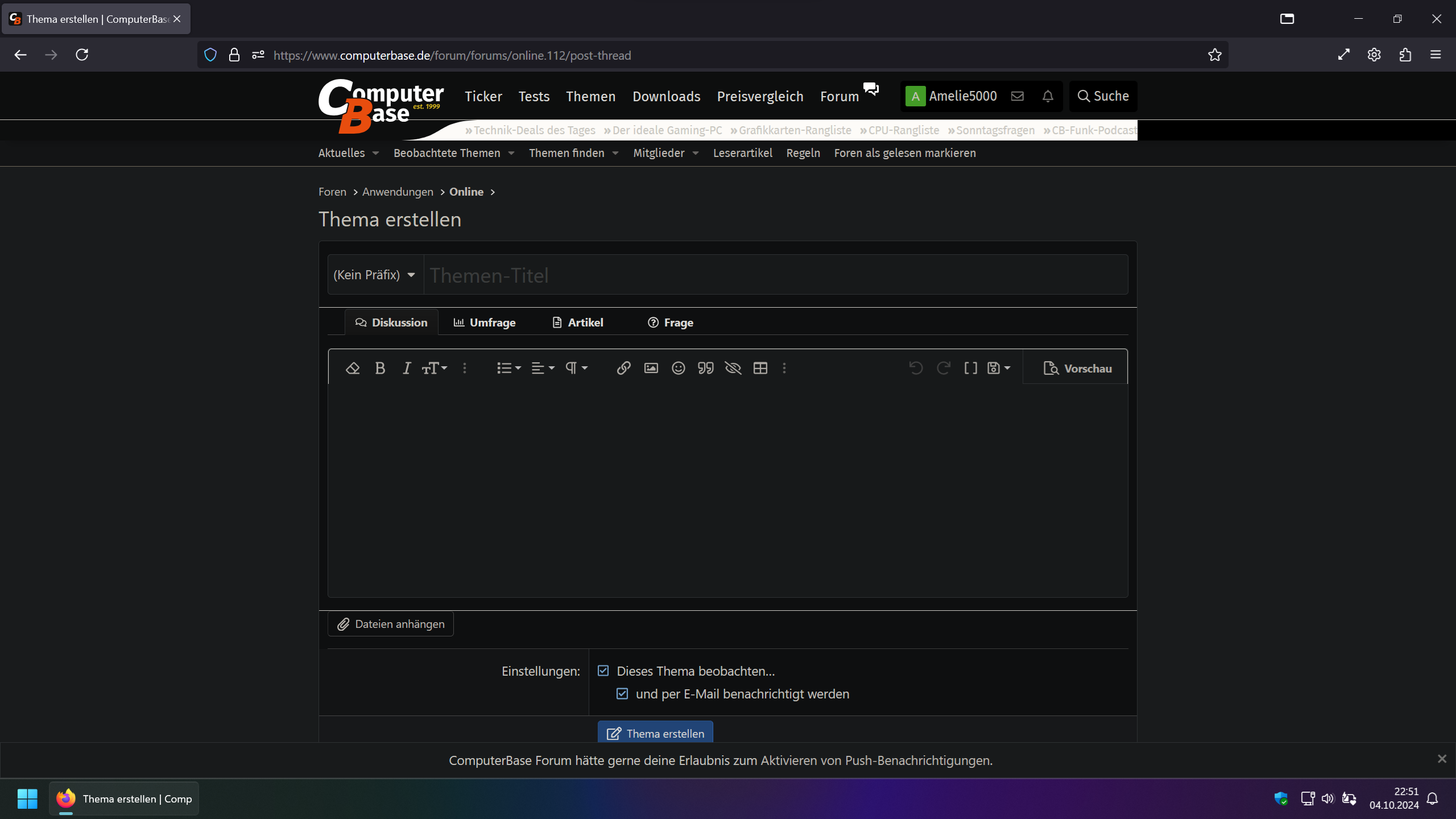Click the insert image icon

[651, 369]
